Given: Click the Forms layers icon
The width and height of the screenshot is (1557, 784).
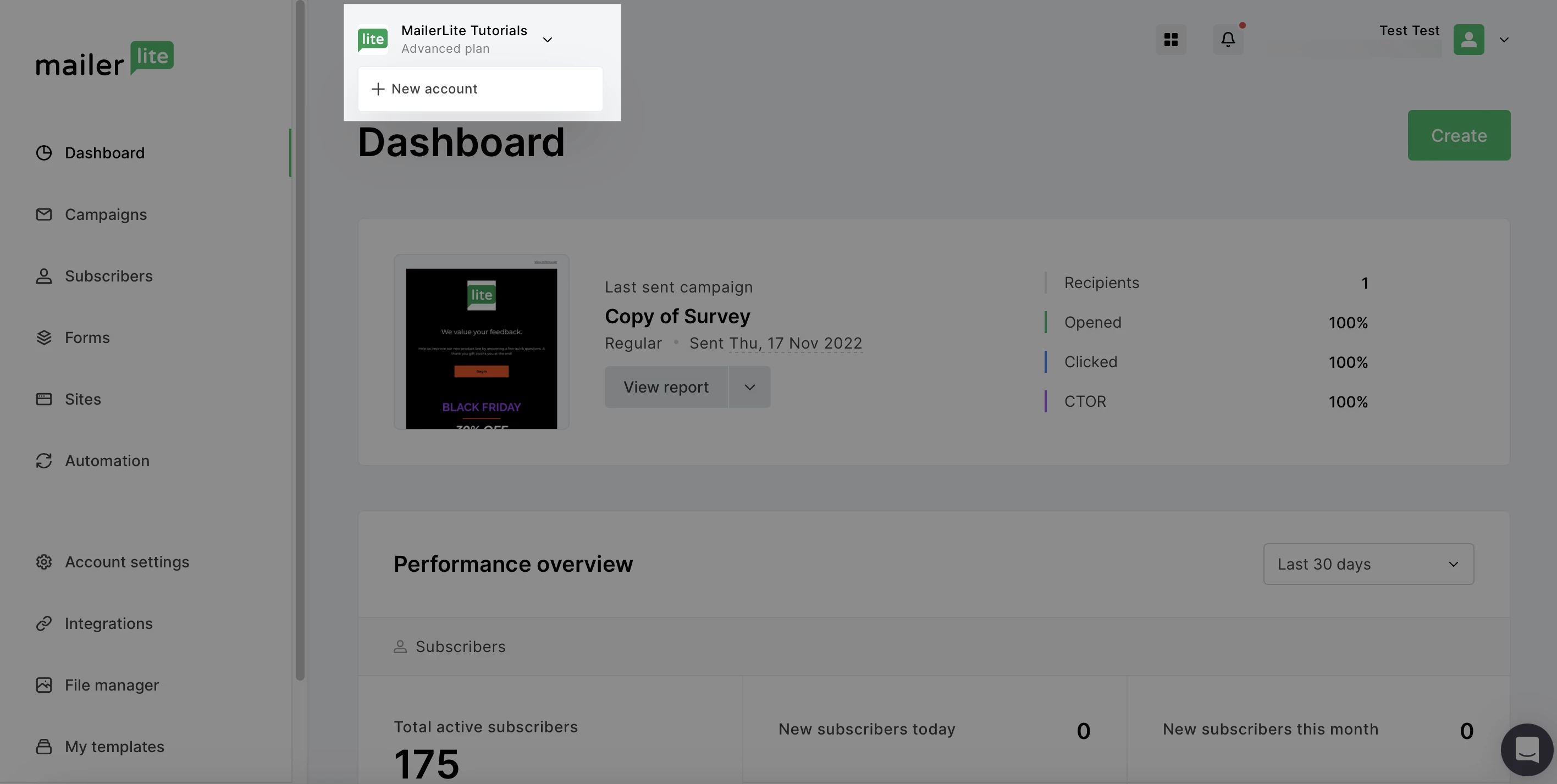Looking at the screenshot, I should pos(43,338).
